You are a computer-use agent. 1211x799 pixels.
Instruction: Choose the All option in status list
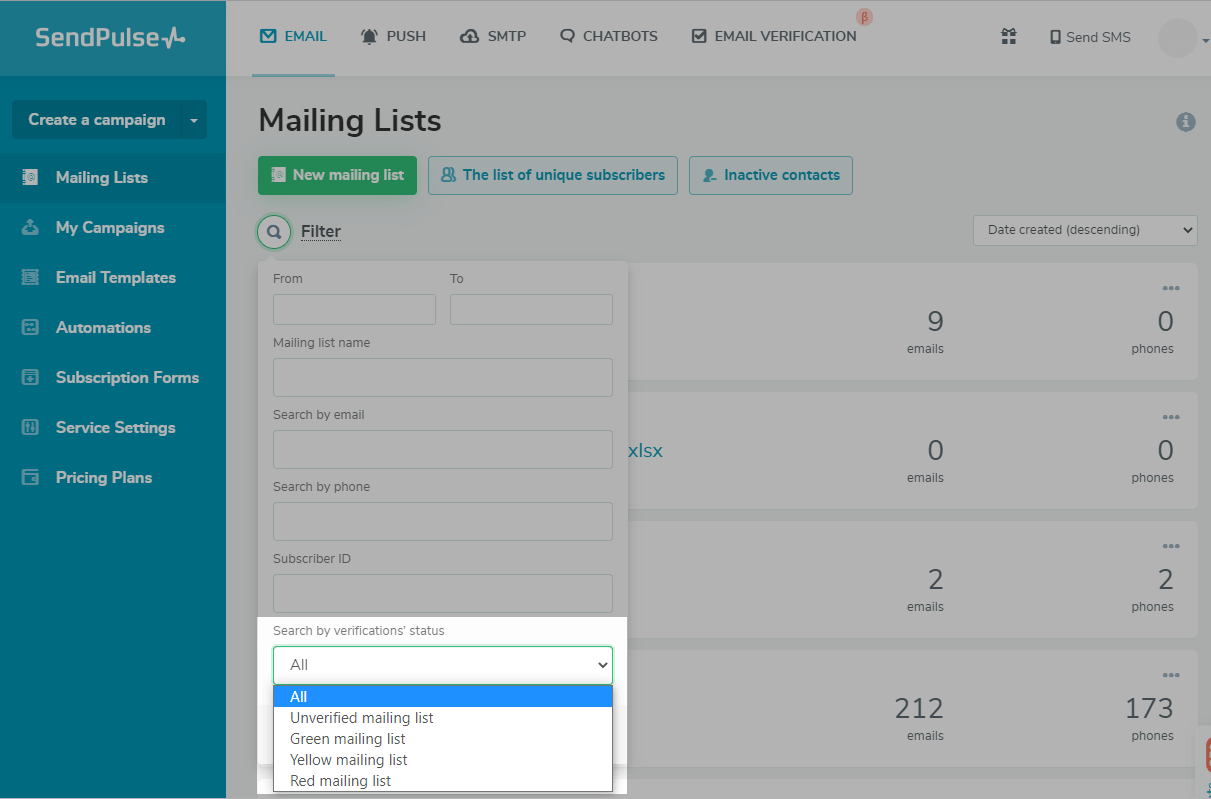point(443,697)
